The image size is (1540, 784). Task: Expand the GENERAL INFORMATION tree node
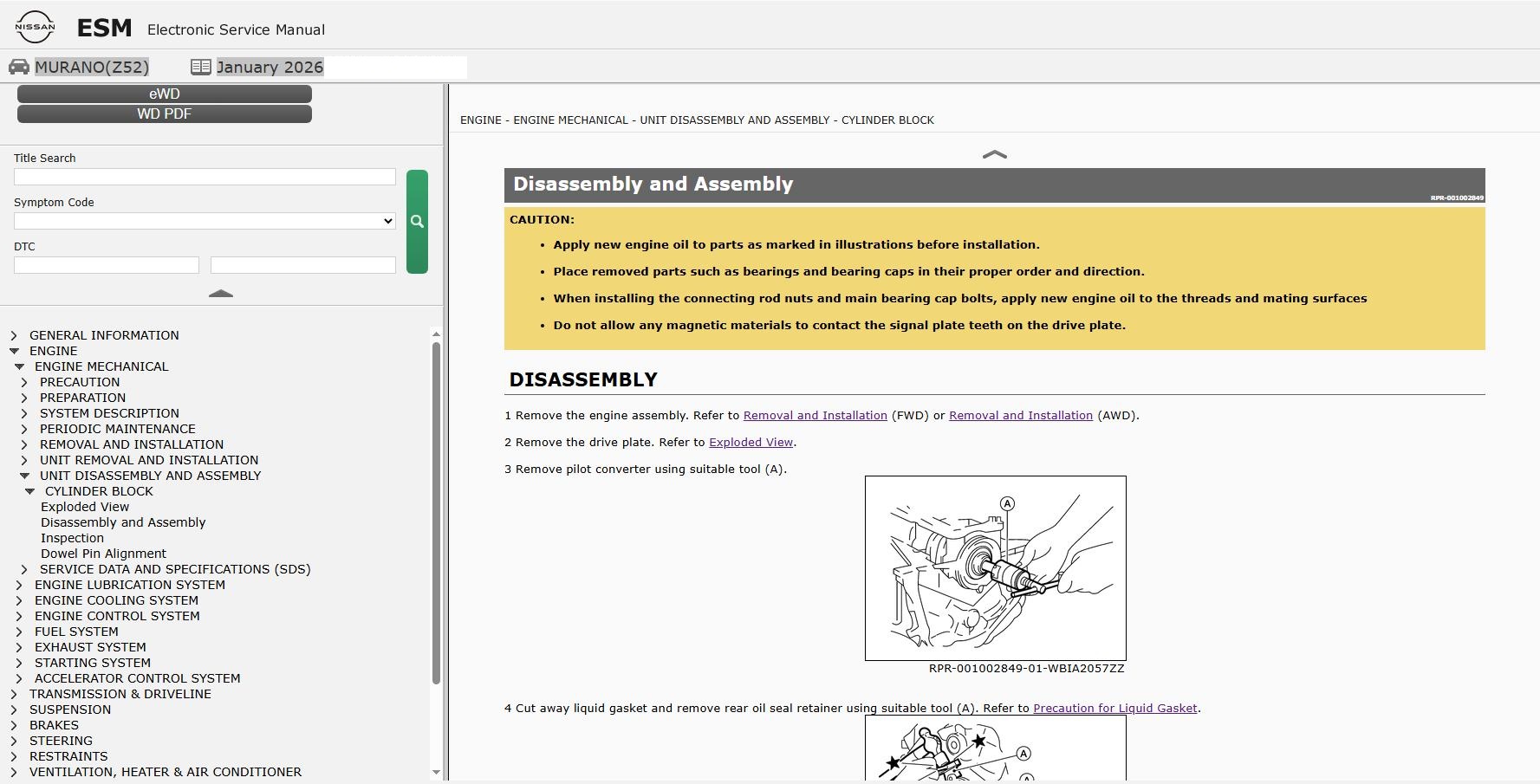14,335
